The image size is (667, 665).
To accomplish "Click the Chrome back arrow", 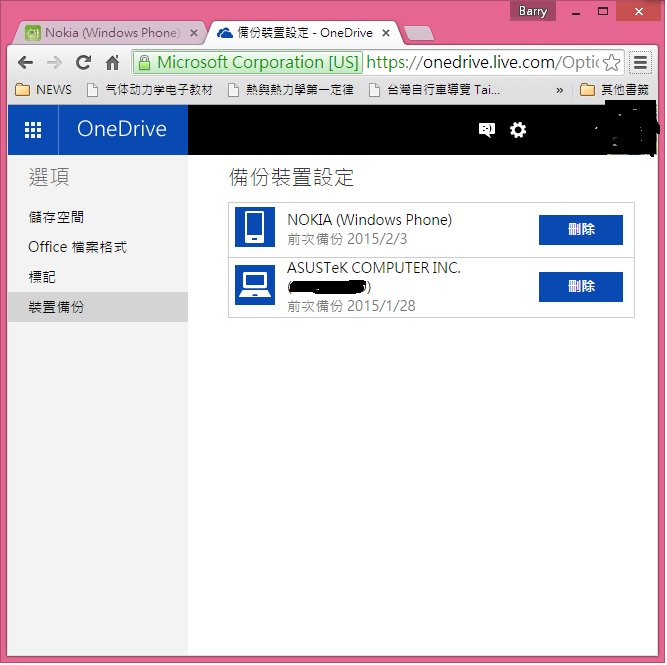I will point(26,63).
